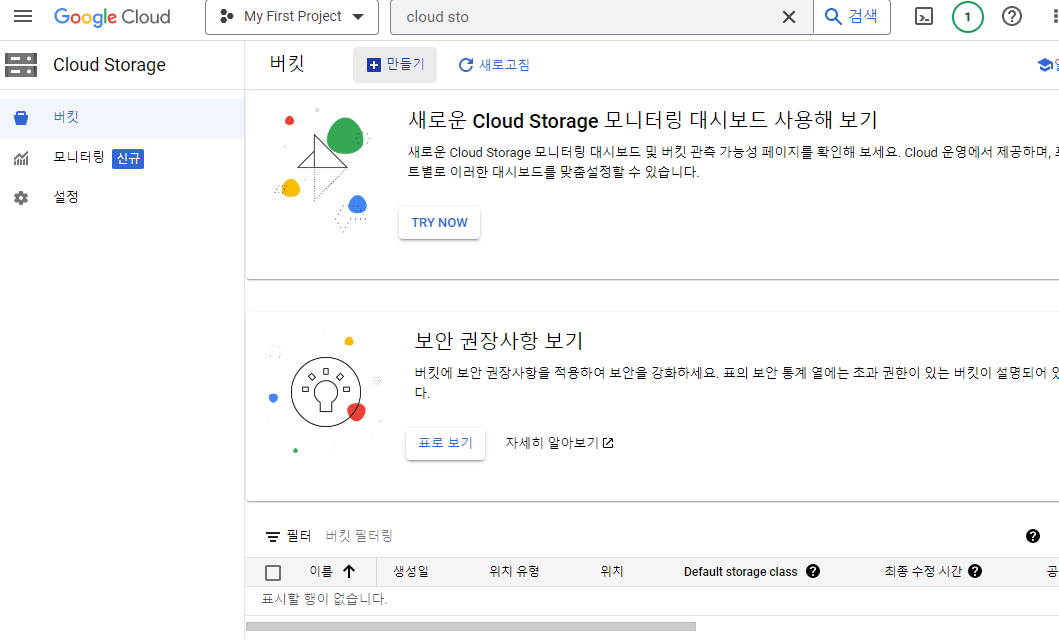Click the ascending sort arrow next to 이름
The height and width of the screenshot is (640, 1059).
[349, 572]
